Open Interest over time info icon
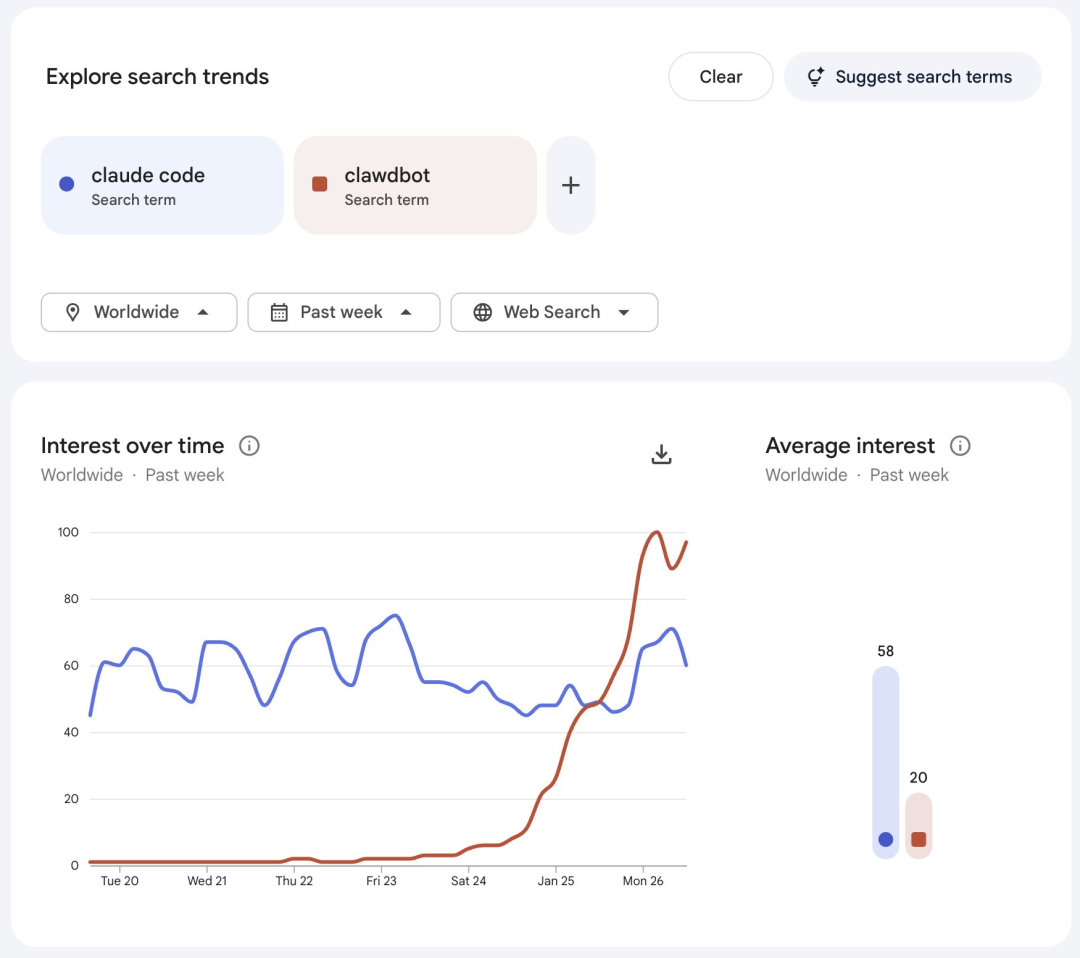The width and height of the screenshot is (1080, 958). 249,446
